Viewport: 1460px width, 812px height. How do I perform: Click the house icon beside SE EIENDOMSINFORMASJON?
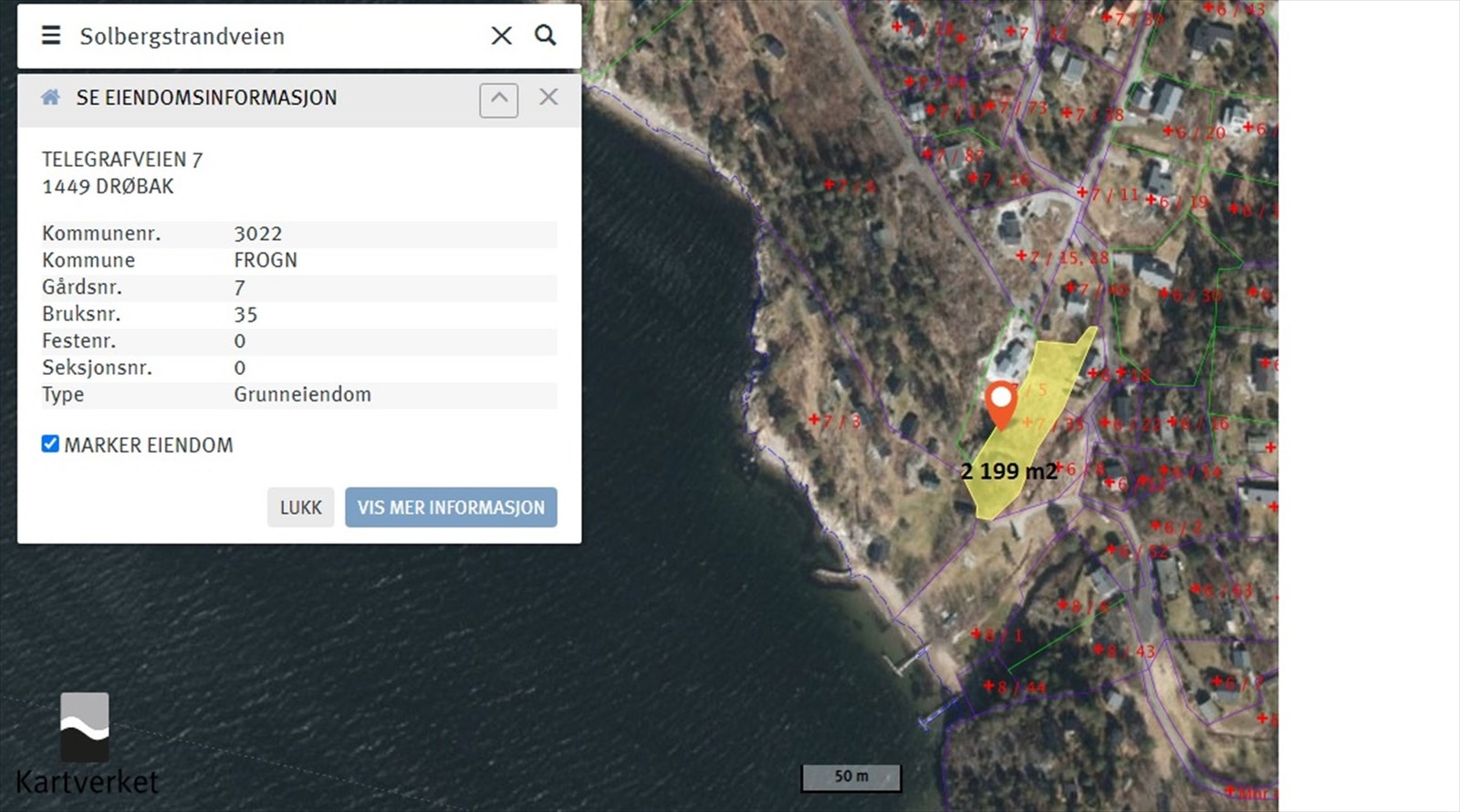click(51, 98)
